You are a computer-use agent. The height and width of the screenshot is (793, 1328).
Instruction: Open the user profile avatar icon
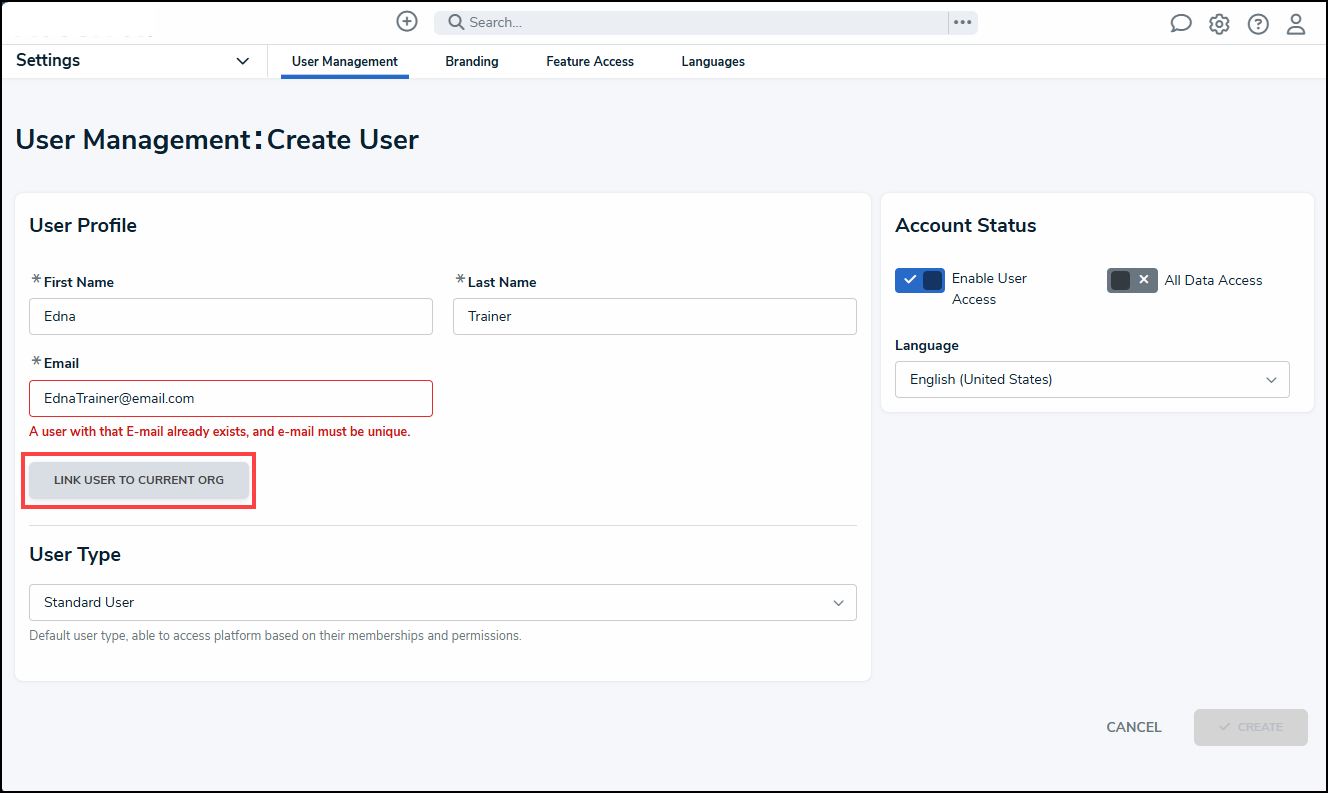1296,22
